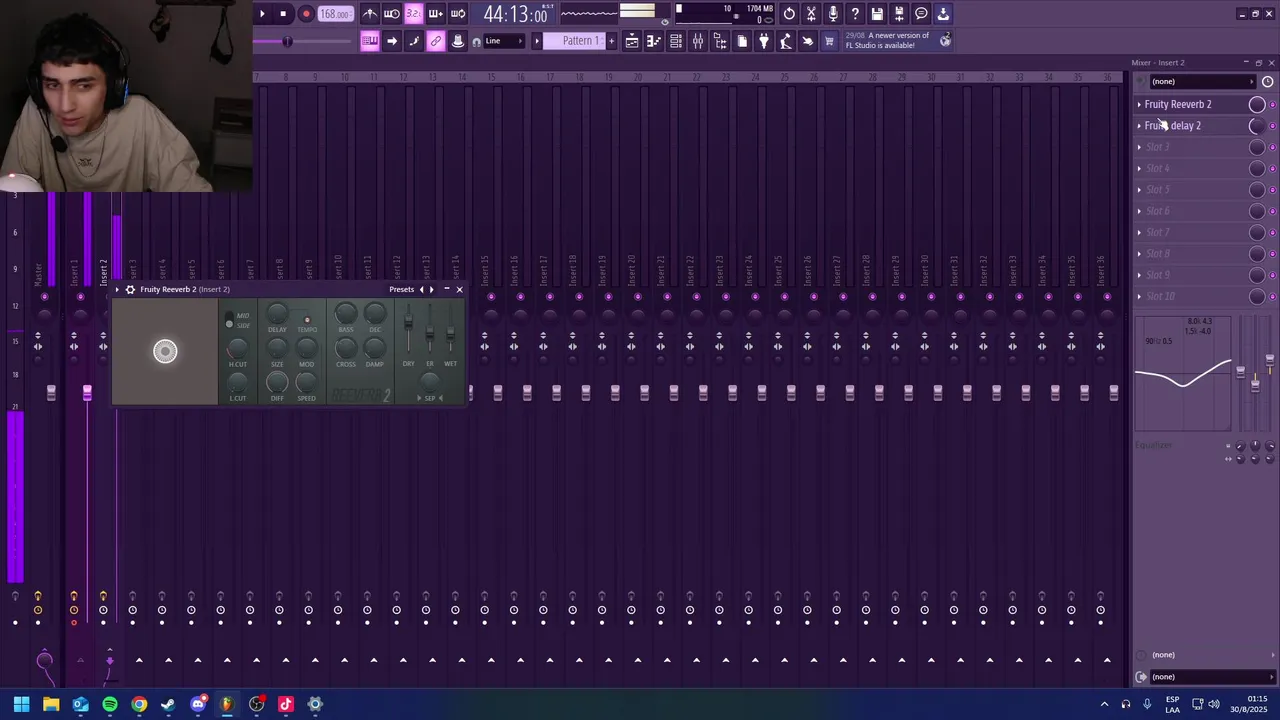Open Google Chrome from the taskbar
Image resolution: width=1280 pixels, height=720 pixels.
coord(139,704)
